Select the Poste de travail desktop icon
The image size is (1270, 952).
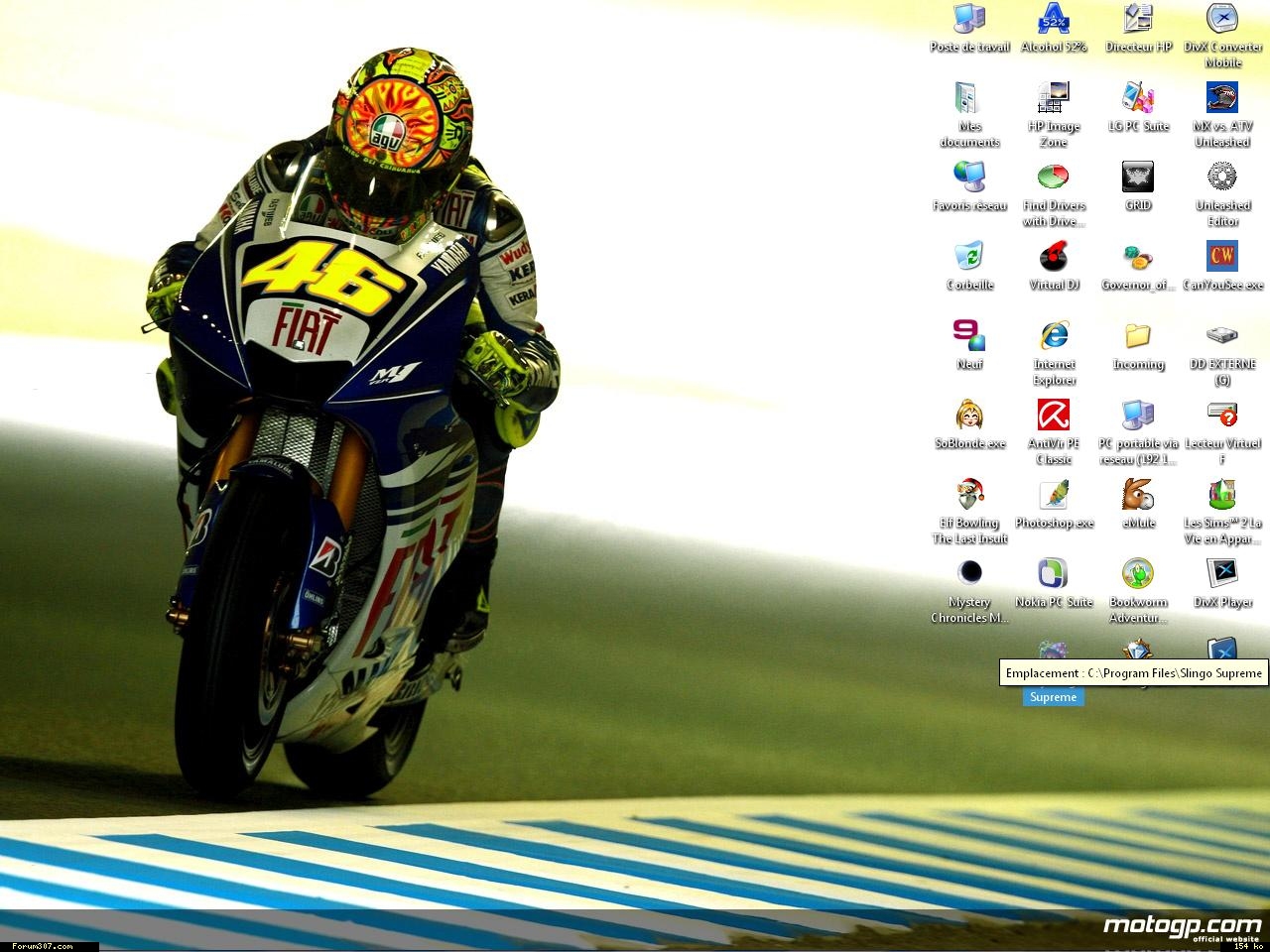(969, 19)
